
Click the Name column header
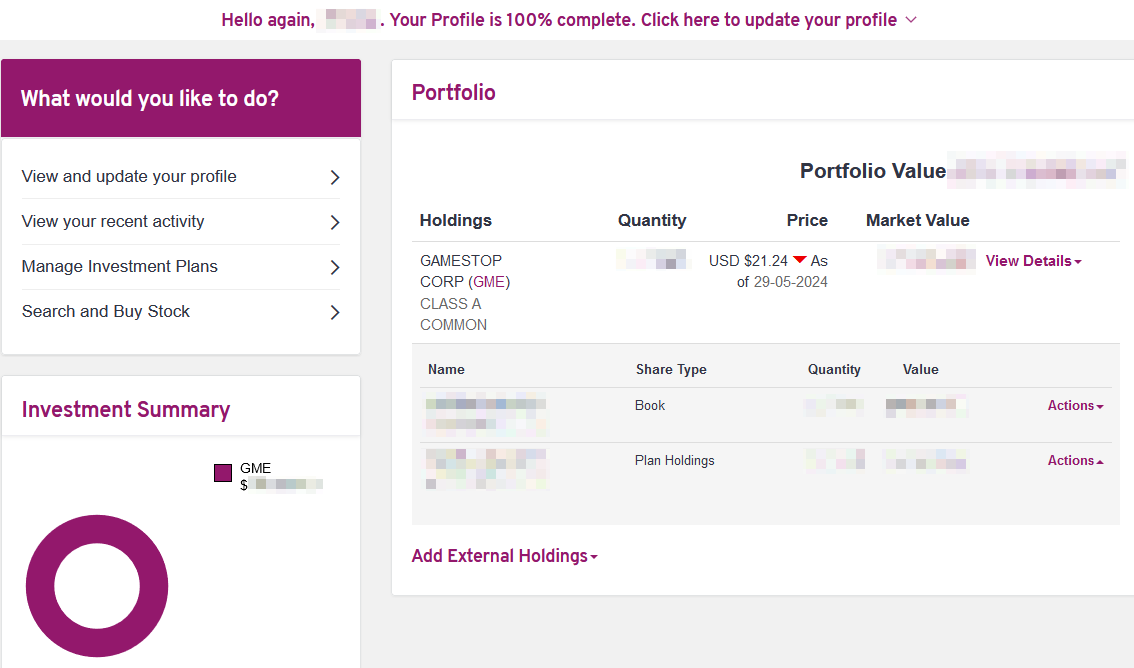pos(446,369)
